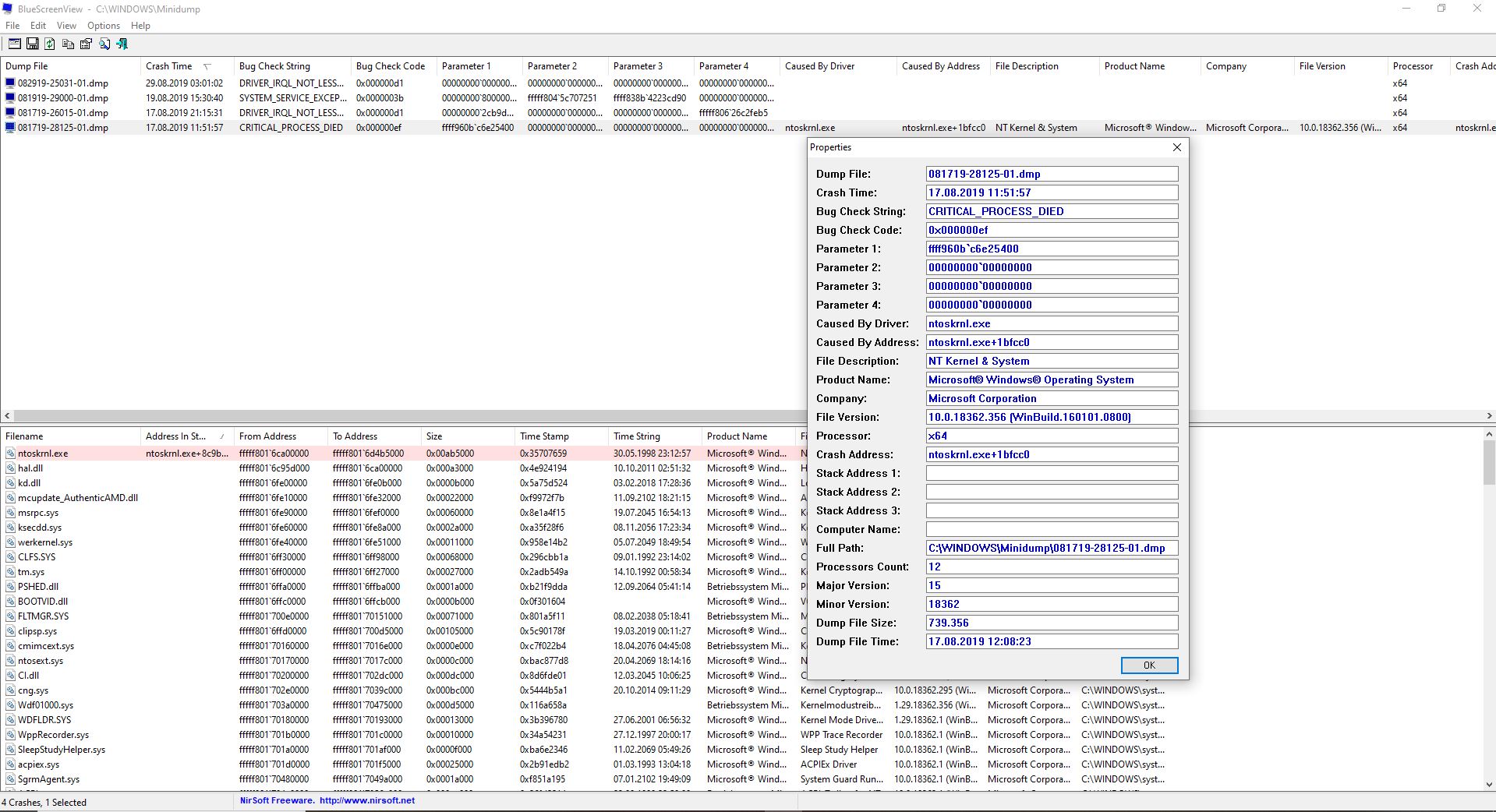Refresh the crash list with toolbar icon
Viewport: 1496px width, 812px height.
point(50,44)
